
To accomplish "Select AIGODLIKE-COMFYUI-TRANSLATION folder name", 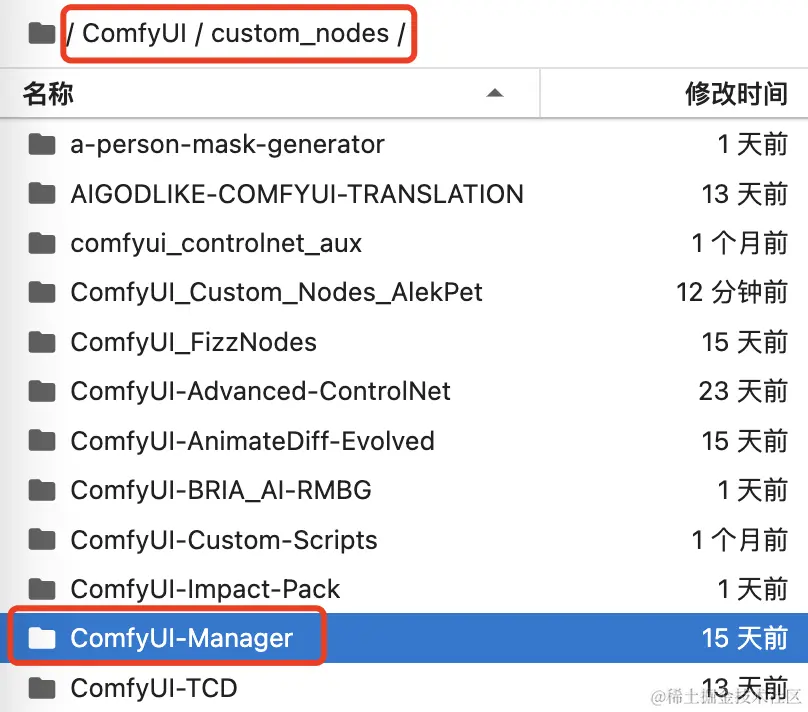I will click(297, 194).
